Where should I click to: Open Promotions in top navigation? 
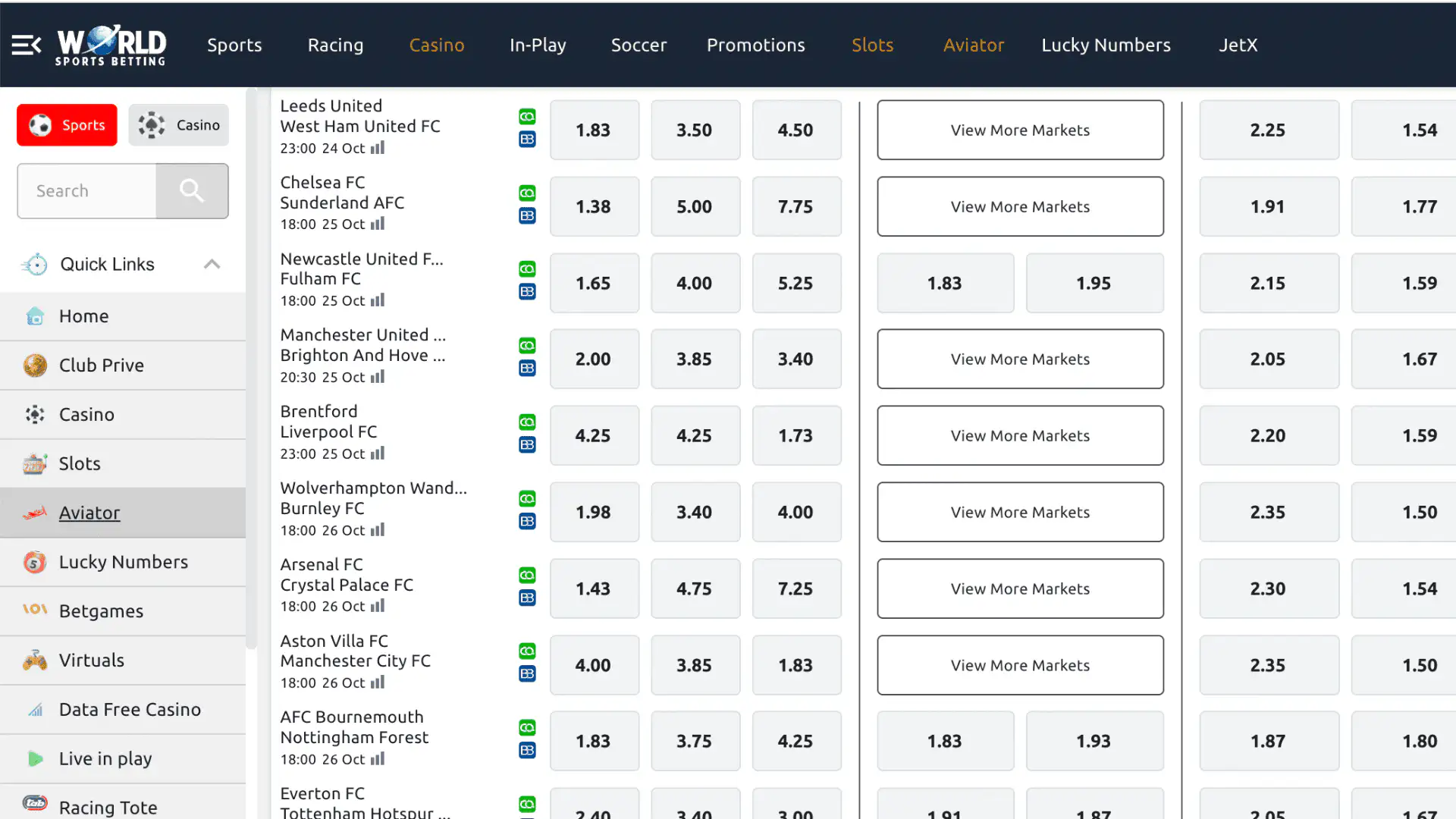755,45
